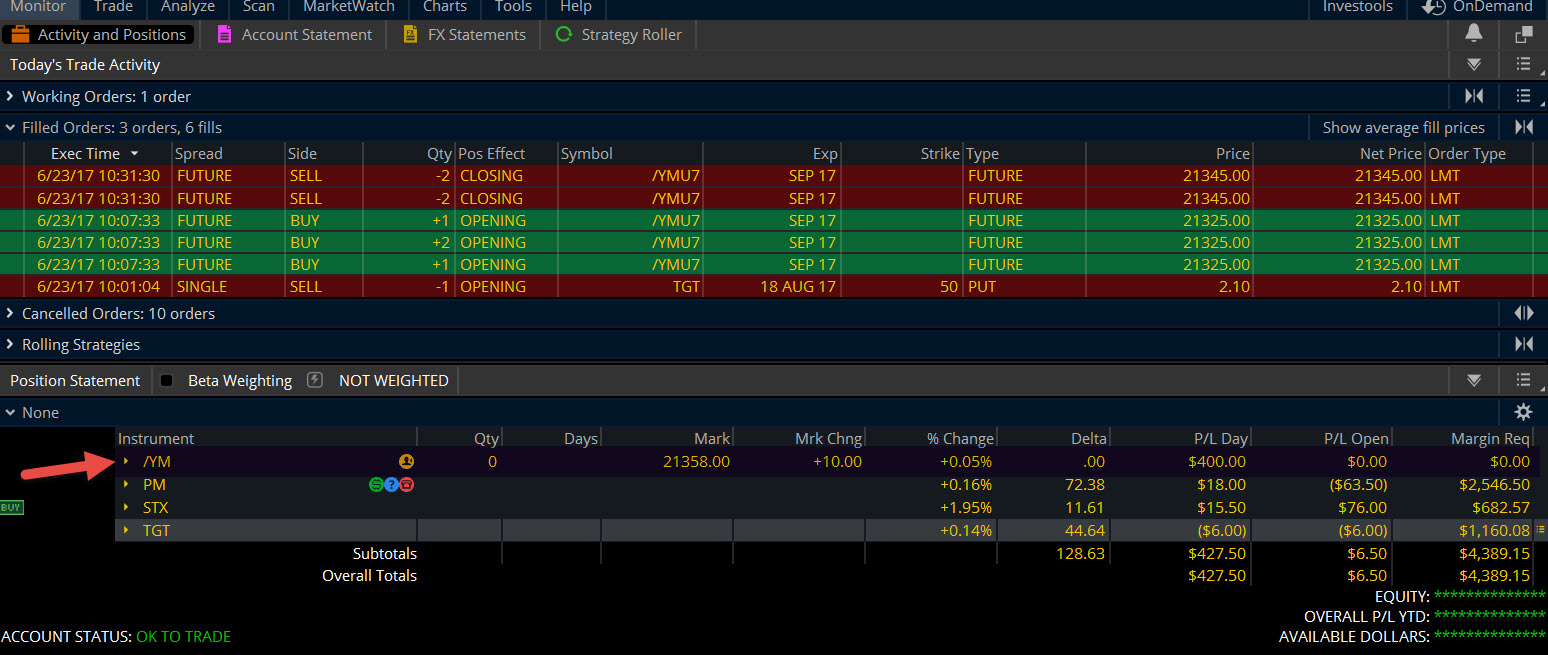Collapse Today's Trade Activity double chevron
This screenshot has height=655, width=1548.
pyautogui.click(x=1474, y=64)
